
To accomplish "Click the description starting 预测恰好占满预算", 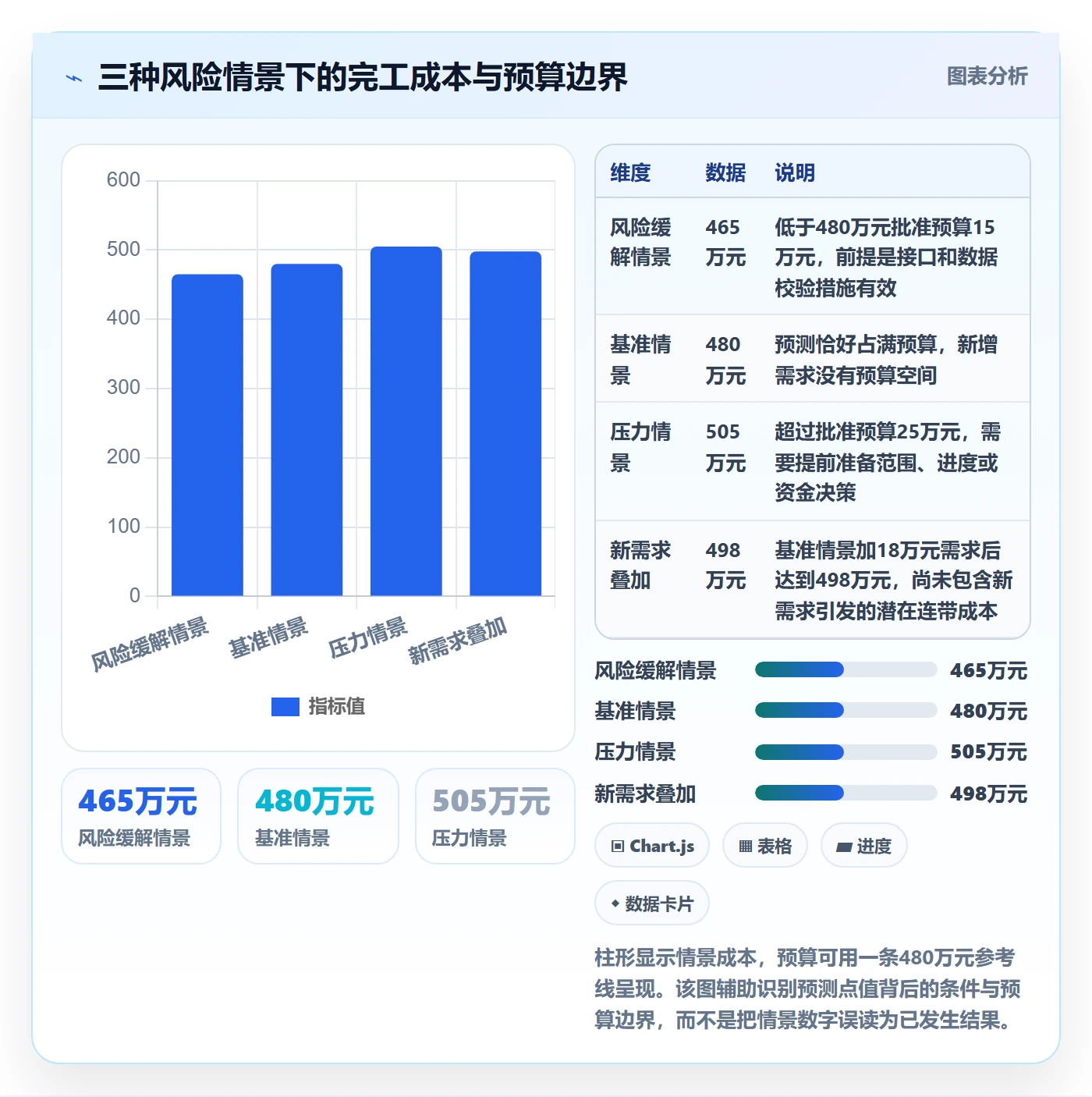I will click(x=886, y=360).
